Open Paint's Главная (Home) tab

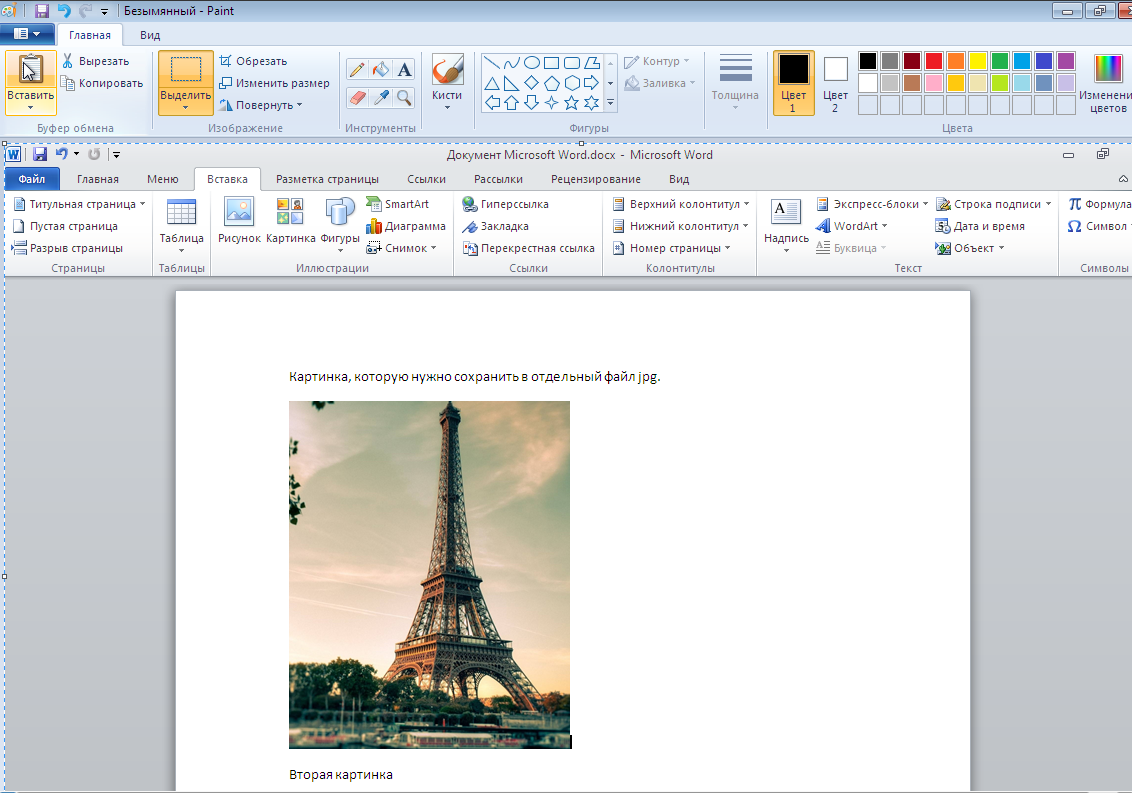90,35
